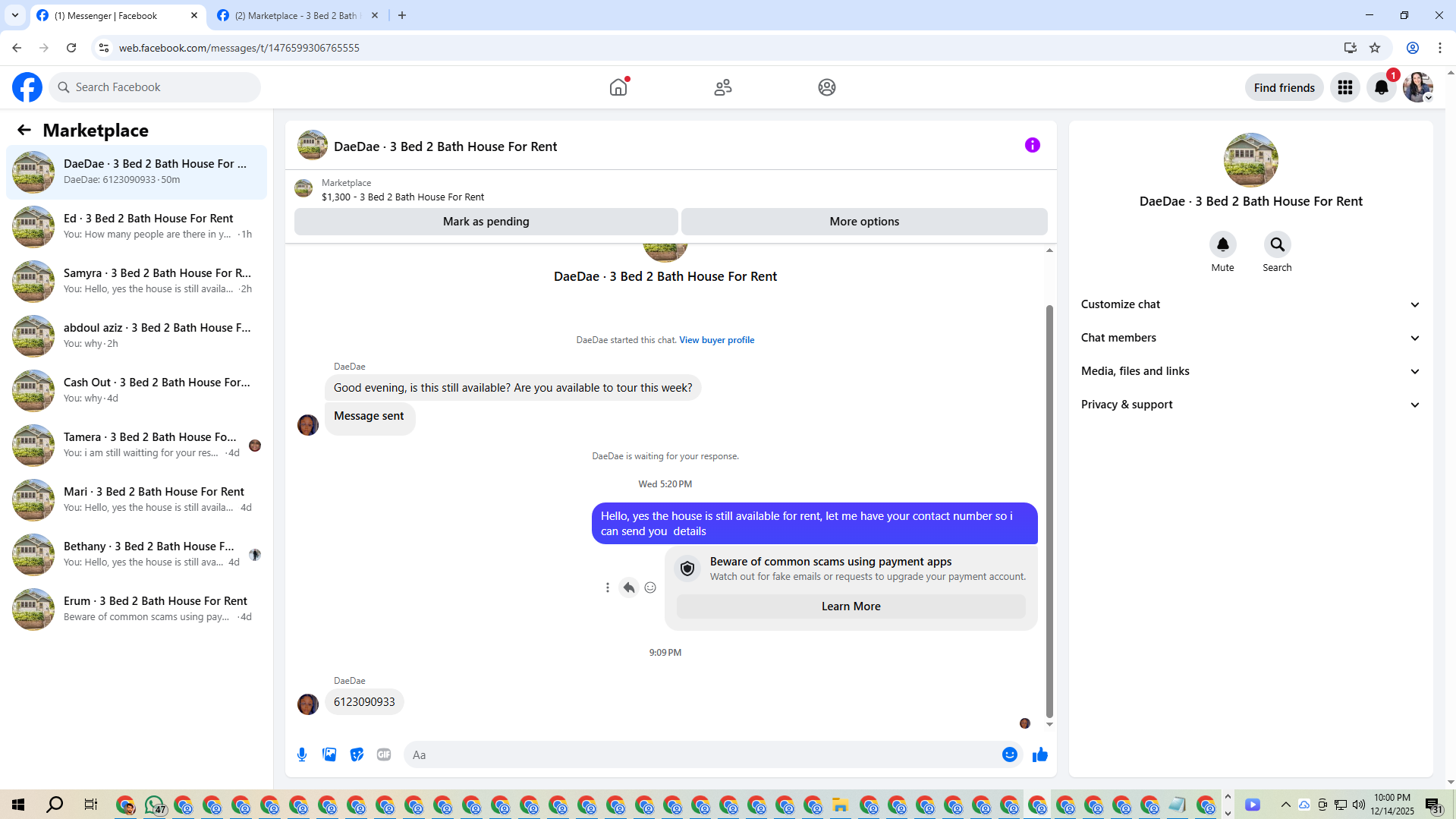Open the abdoul aziz conversation
1456x819 pixels.
pyautogui.click(x=137, y=335)
